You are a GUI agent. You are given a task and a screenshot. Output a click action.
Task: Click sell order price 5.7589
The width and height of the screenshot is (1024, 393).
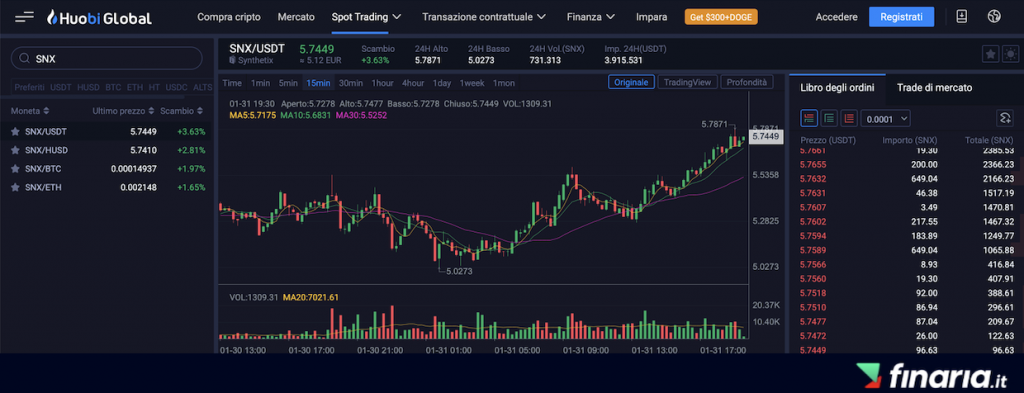813,250
